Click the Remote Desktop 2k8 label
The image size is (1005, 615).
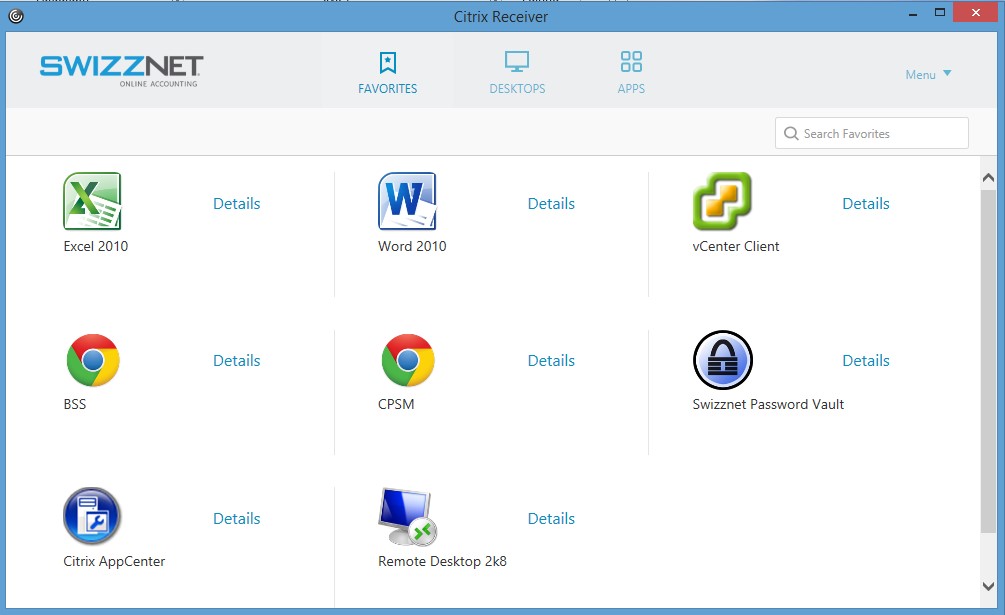pyautogui.click(x=442, y=562)
